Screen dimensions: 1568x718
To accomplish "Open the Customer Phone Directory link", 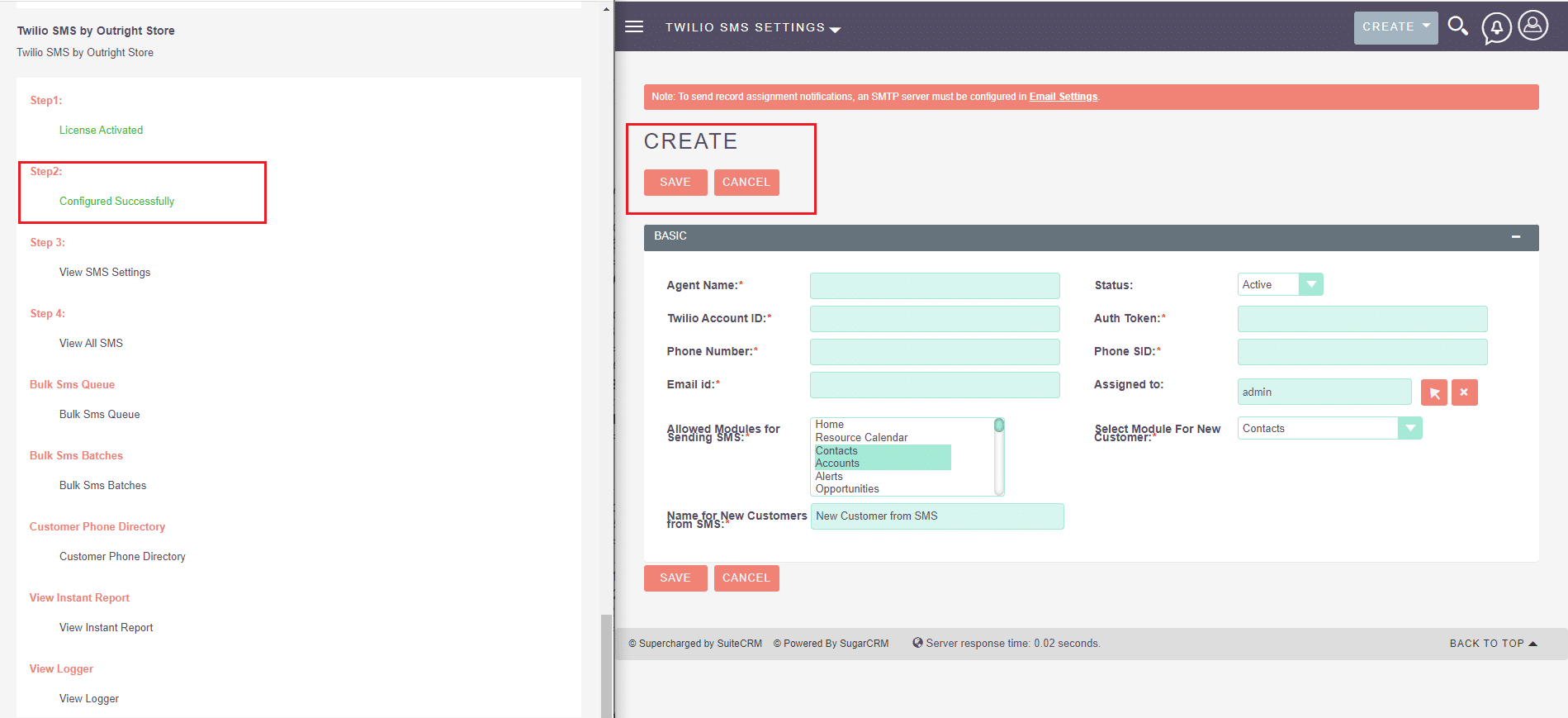I will [x=122, y=557].
